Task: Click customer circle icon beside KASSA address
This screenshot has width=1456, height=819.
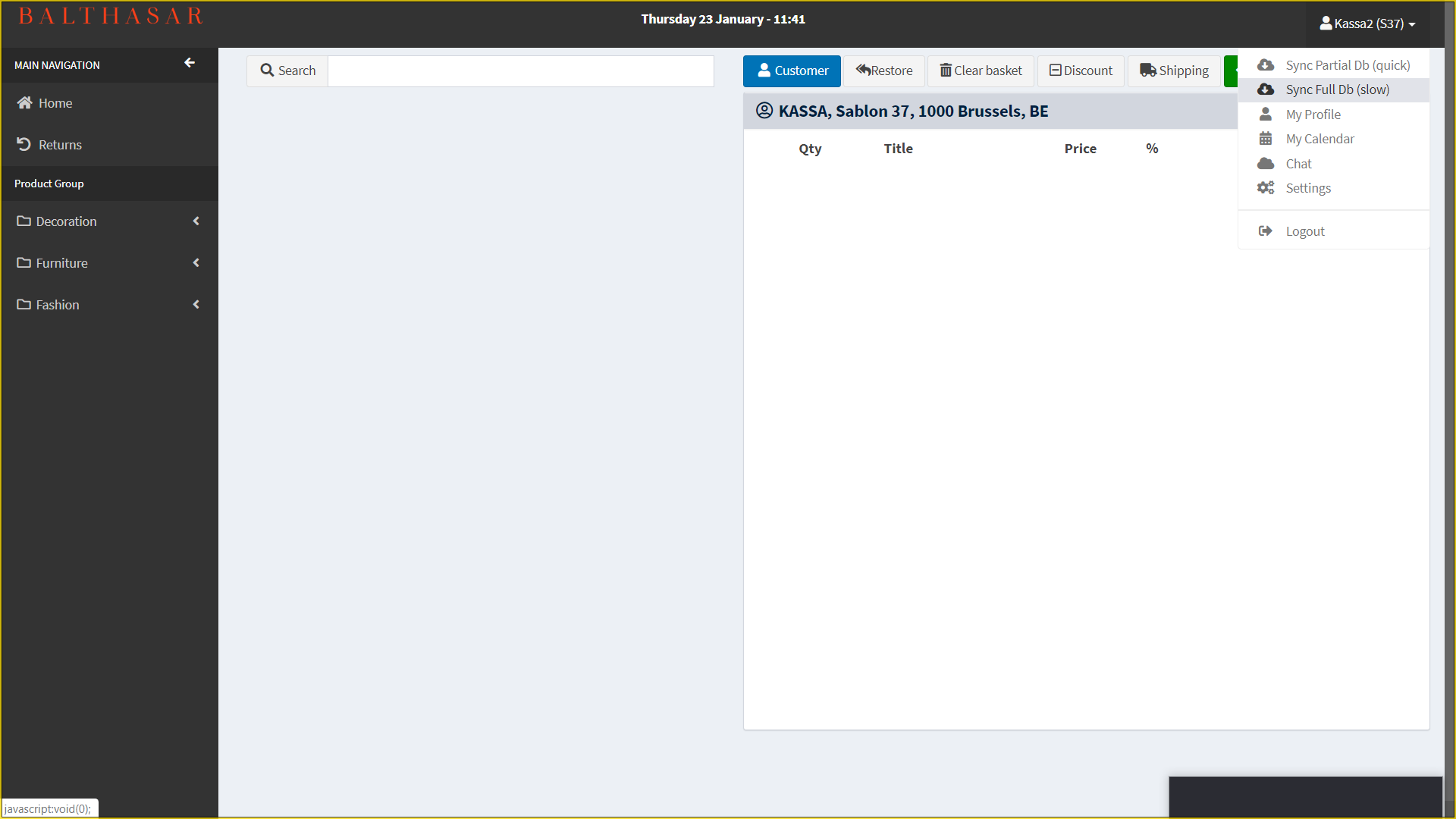Action: [x=764, y=111]
